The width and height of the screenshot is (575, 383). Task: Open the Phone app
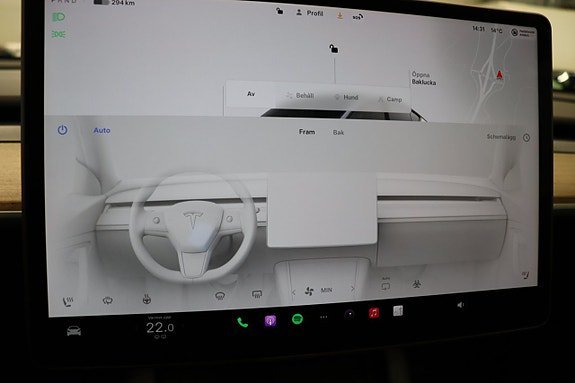(x=242, y=322)
